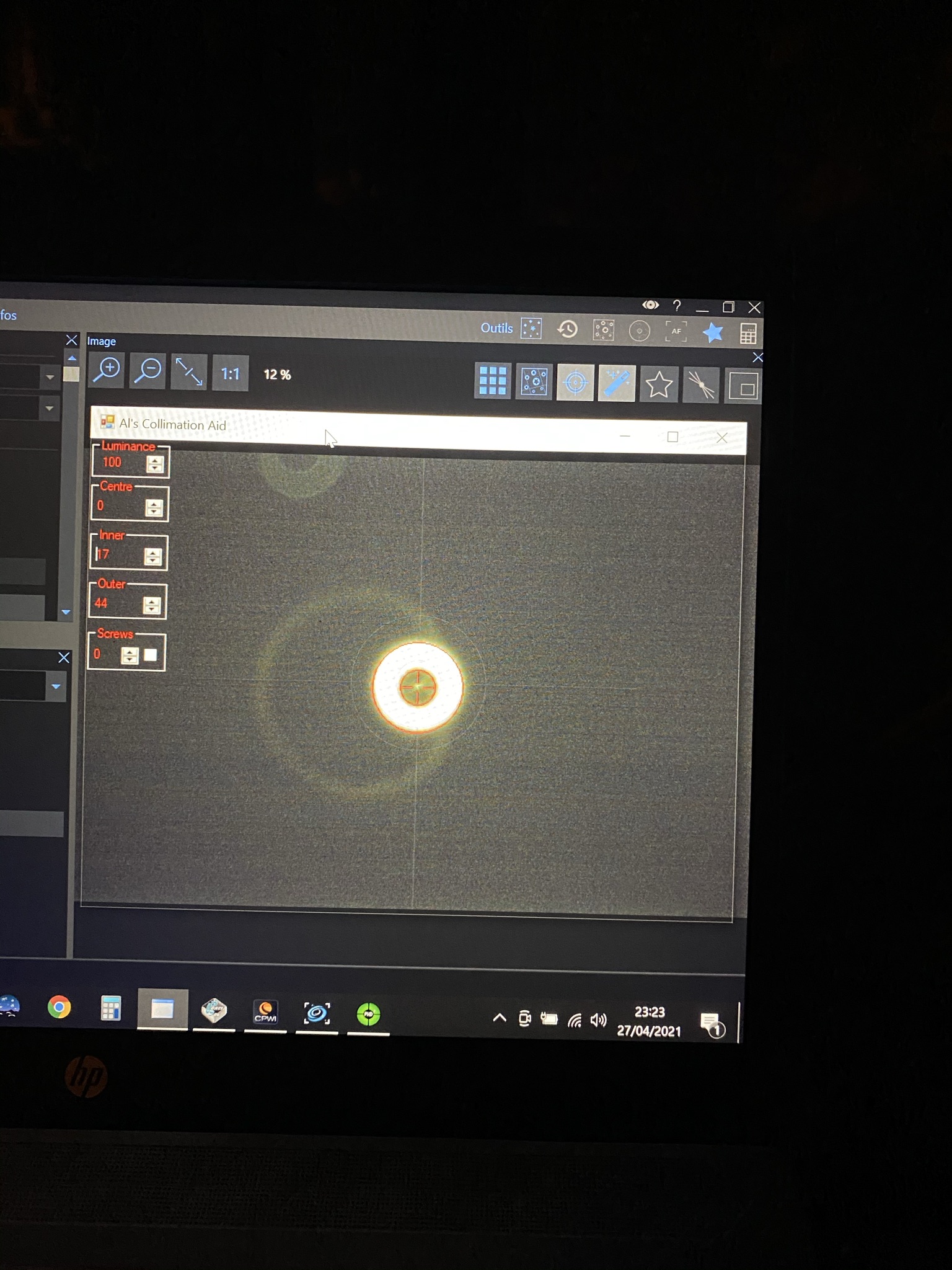Fit image to the panel
Viewport: 952px width, 1270px height.
click(188, 372)
